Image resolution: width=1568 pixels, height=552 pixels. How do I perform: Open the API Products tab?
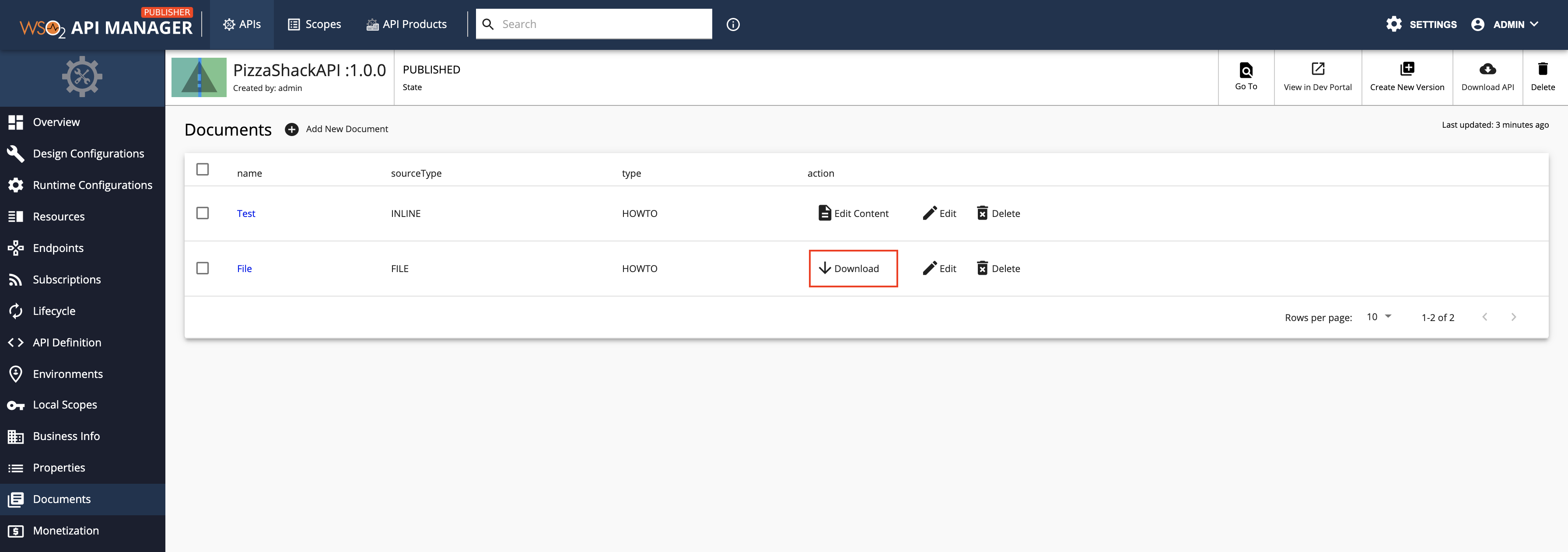[406, 24]
